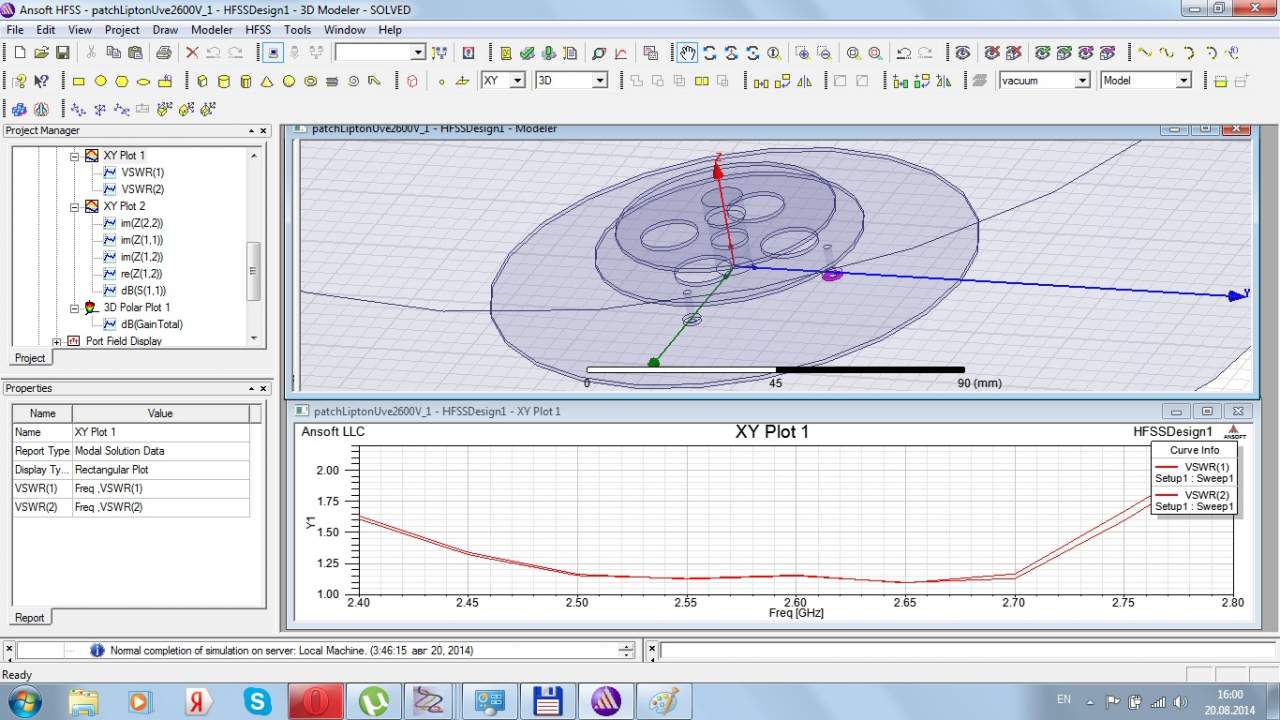Collapse the XY Plot 1 tree node
1280x720 pixels.
click(74, 156)
